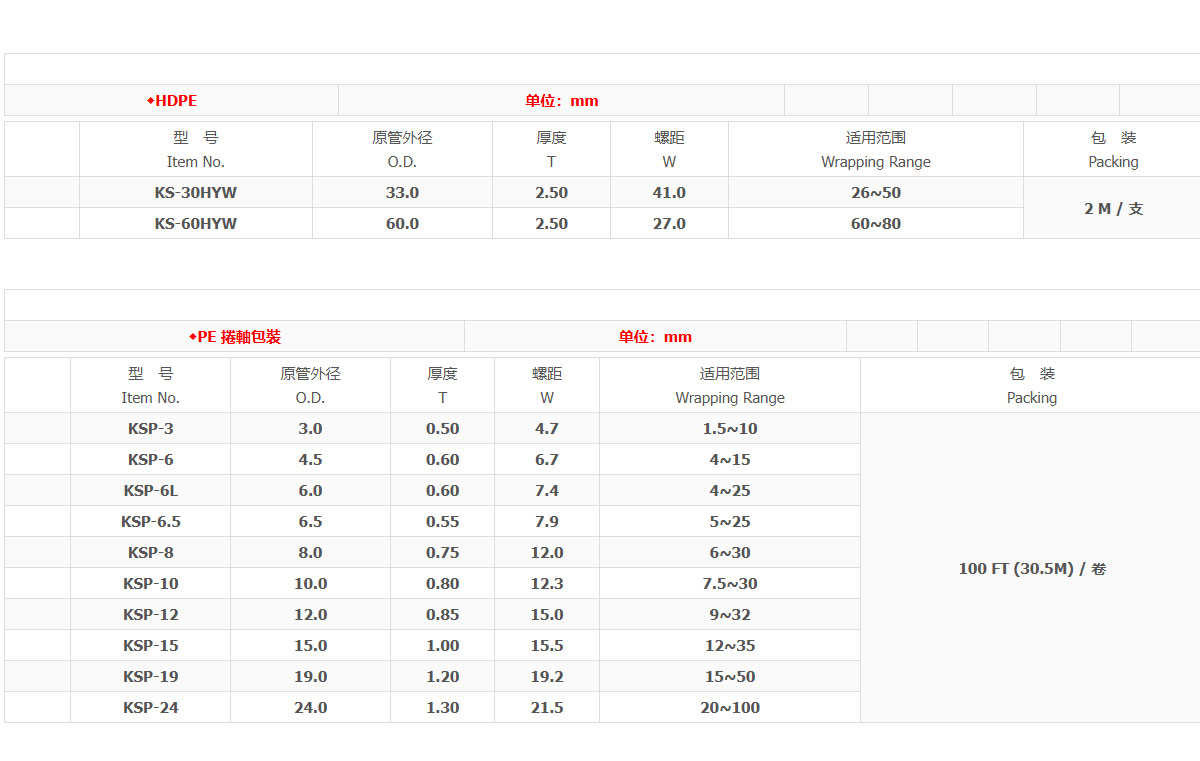This screenshot has height=761, width=1200.
Task: Click the KSP-6.5 item number
Action: [x=151, y=522]
